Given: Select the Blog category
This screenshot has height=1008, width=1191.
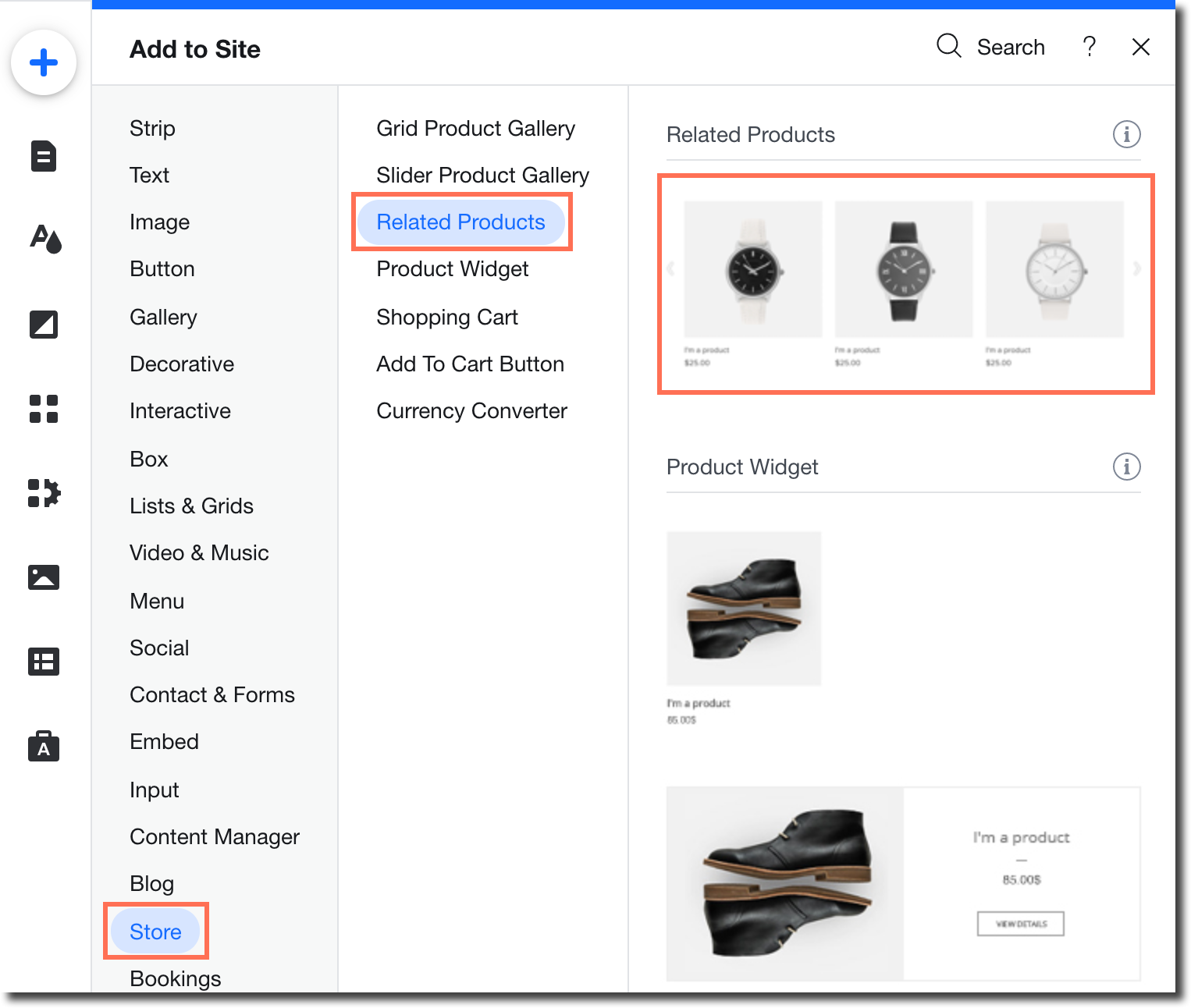Looking at the screenshot, I should [x=151, y=884].
